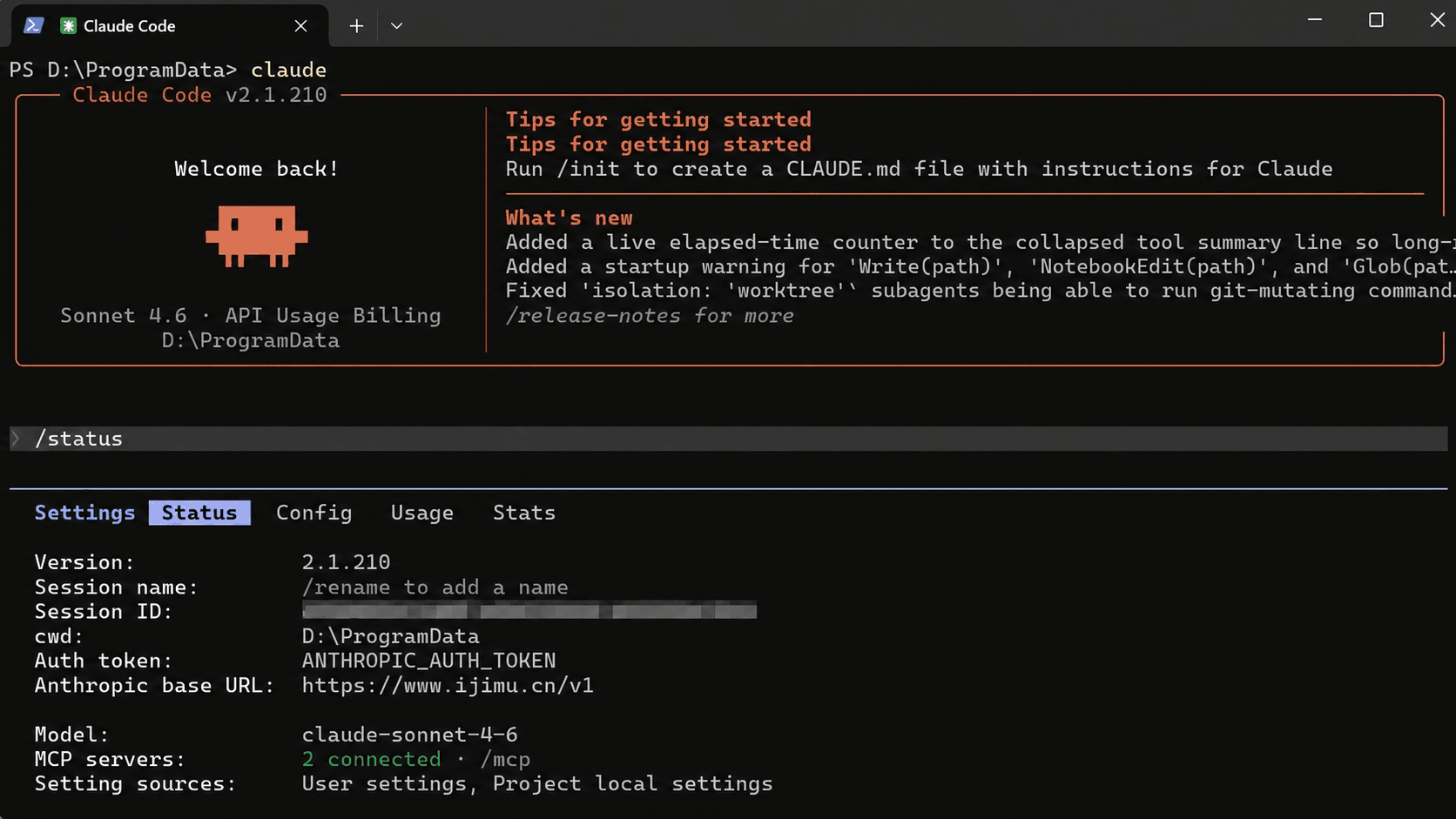Click the Settings heading label

coord(84,513)
